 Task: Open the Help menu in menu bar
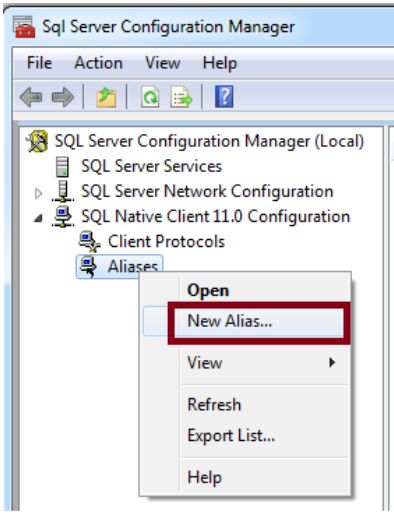pyautogui.click(x=220, y=63)
